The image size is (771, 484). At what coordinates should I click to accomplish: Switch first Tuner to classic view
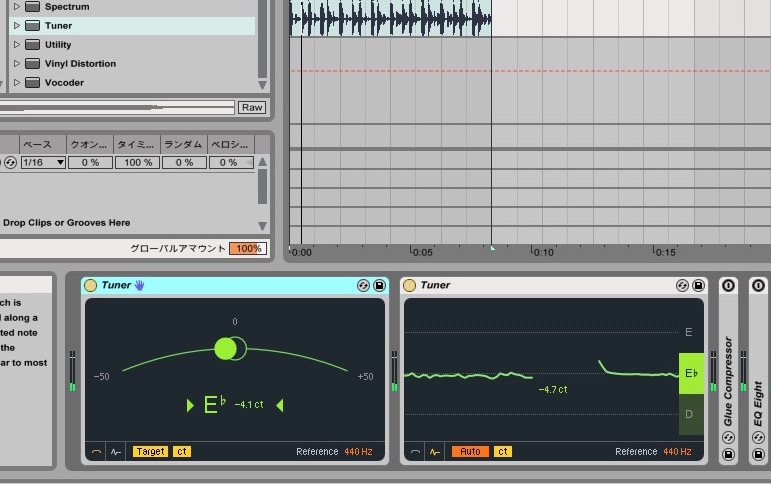96,452
